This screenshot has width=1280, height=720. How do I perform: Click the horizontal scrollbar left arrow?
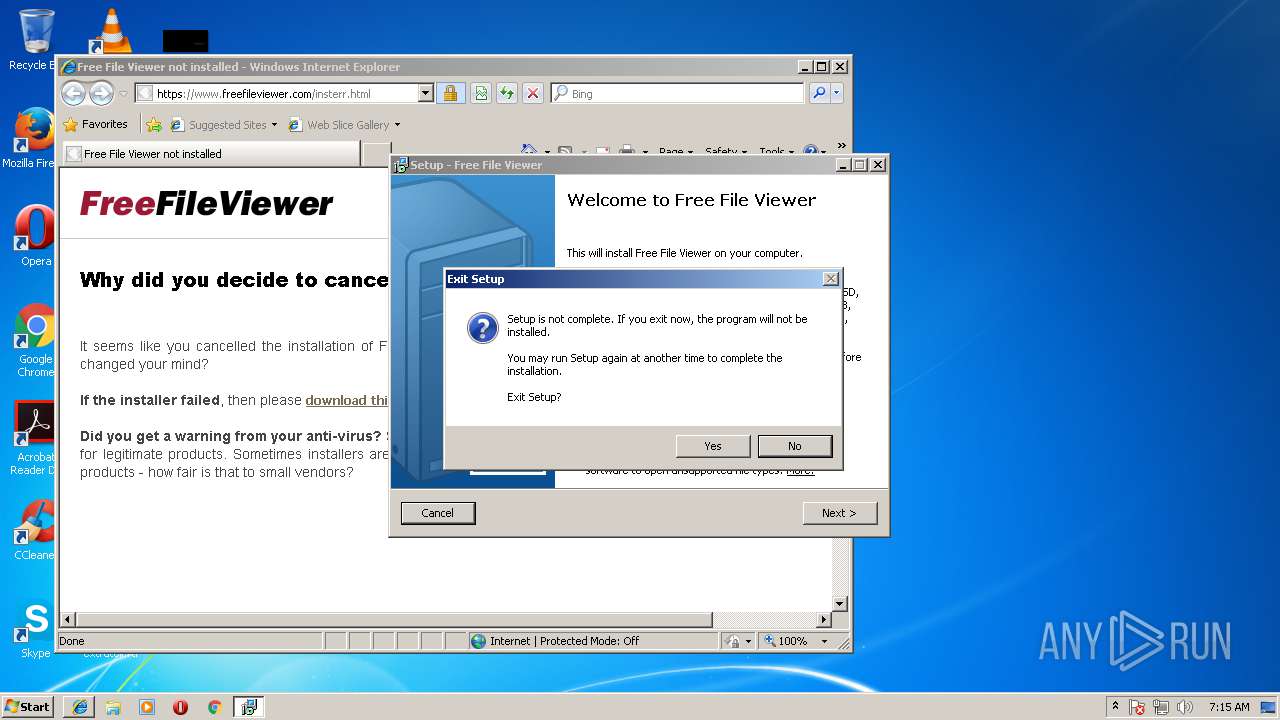(x=68, y=620)
